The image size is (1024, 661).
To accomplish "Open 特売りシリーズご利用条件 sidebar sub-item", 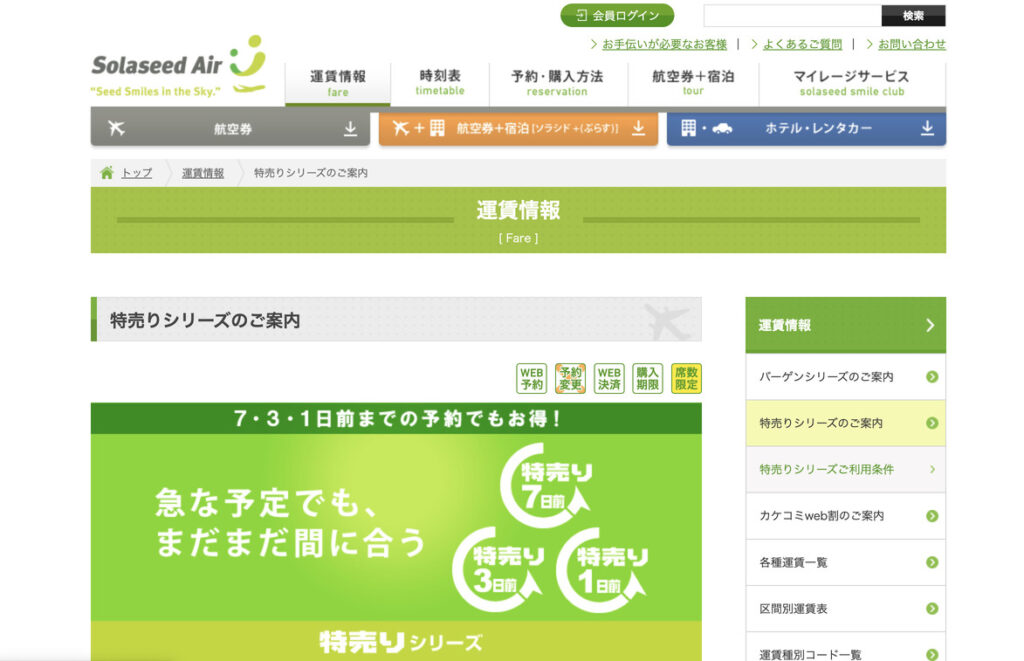I will tap(846, 470).
